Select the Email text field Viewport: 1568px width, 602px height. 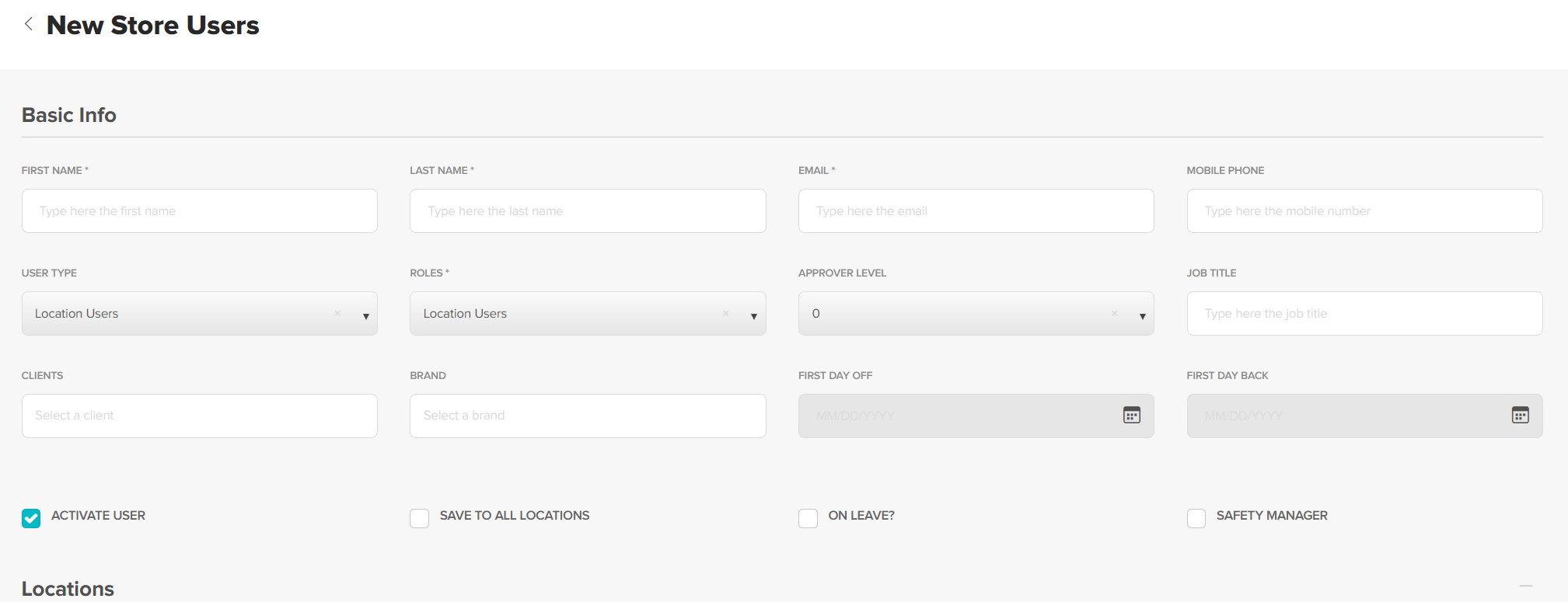pos(976,211)
